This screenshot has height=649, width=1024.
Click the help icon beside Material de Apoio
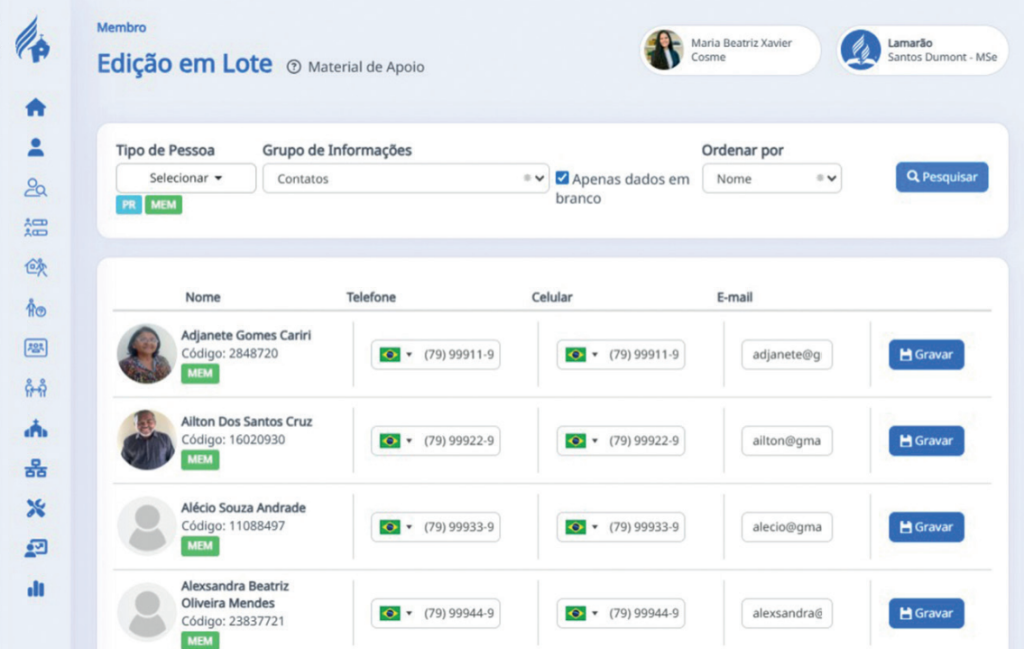(293, 67)
